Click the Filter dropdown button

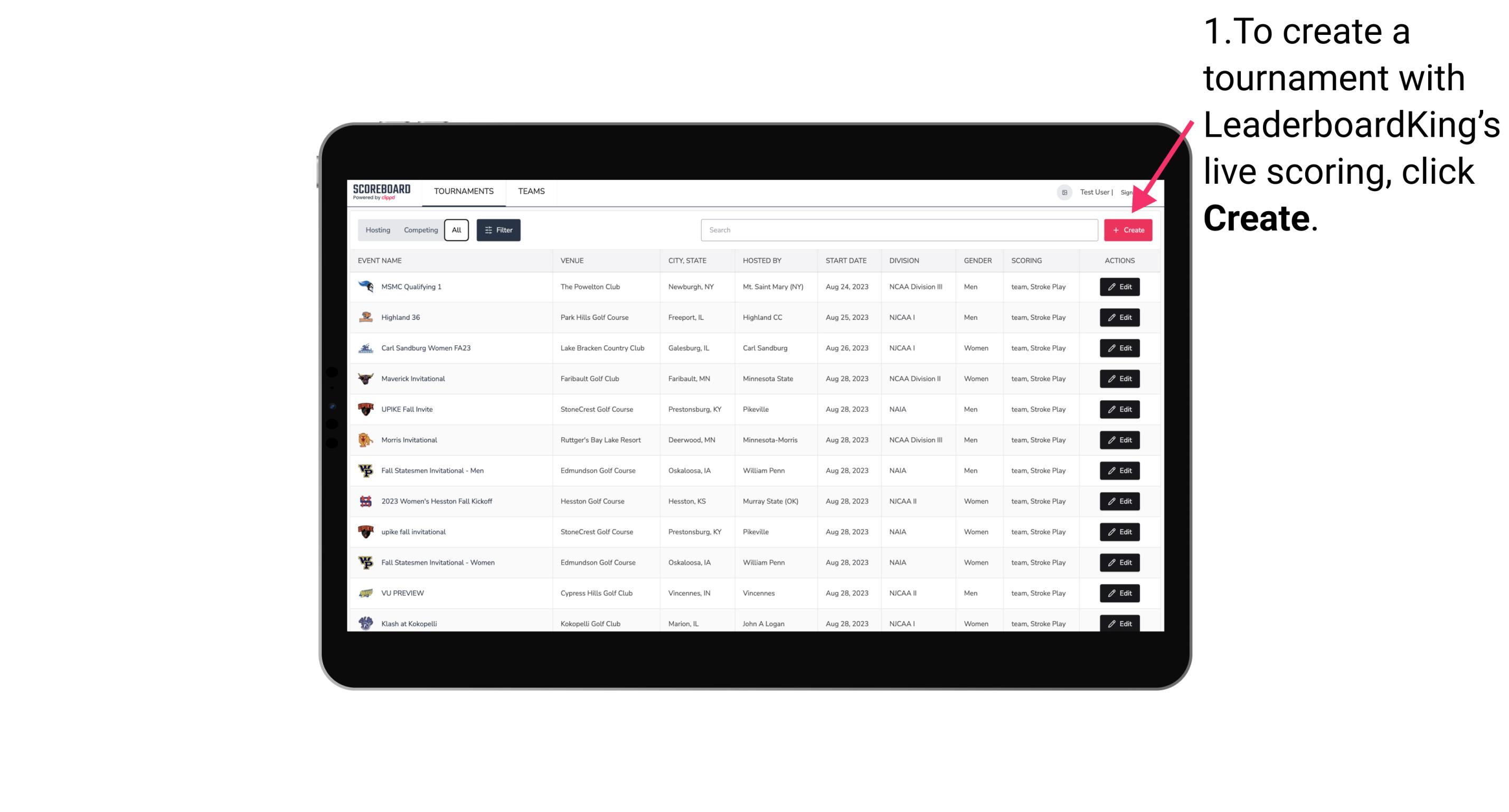tap(498, 230)
